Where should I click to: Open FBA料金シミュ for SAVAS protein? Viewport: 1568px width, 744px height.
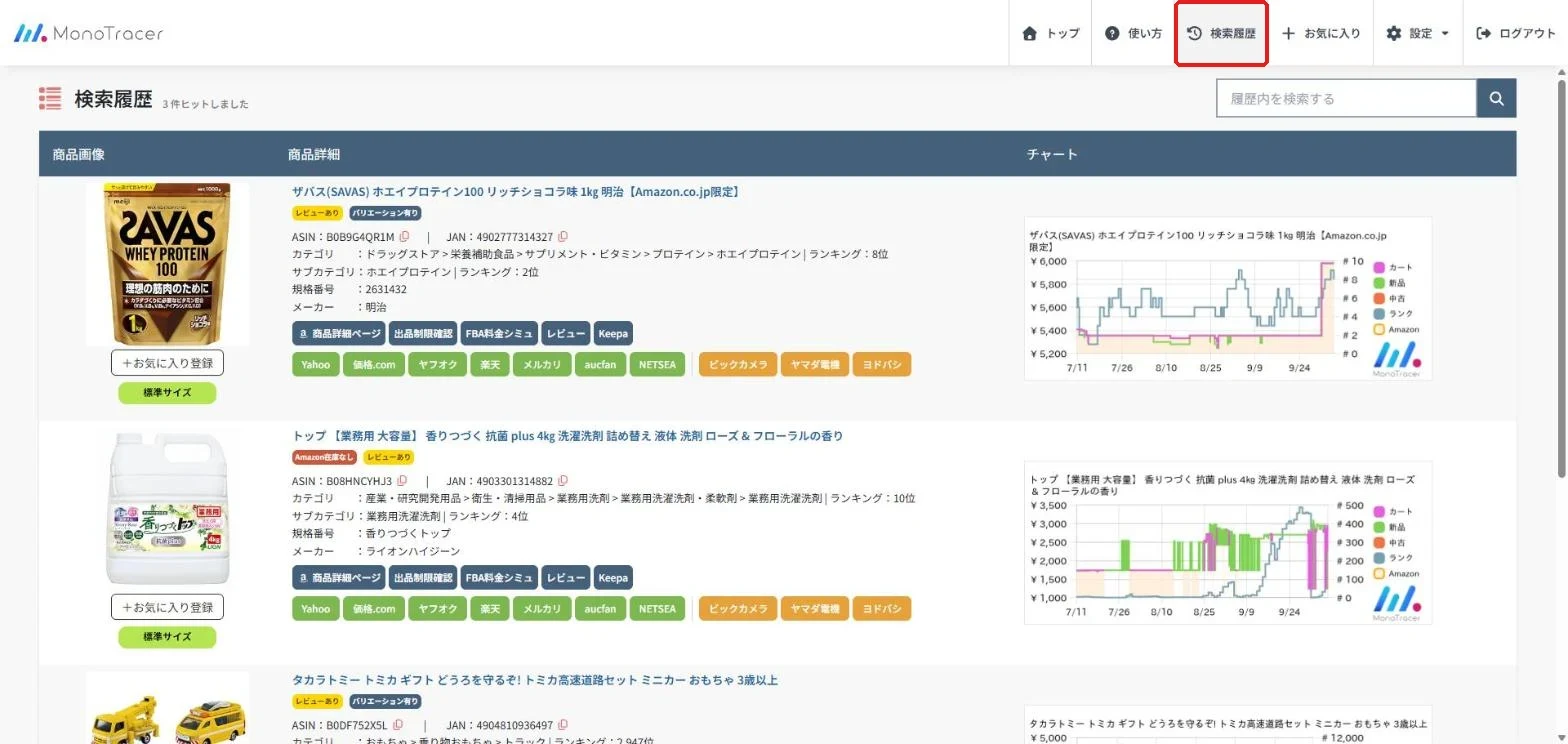click(499, 333)
